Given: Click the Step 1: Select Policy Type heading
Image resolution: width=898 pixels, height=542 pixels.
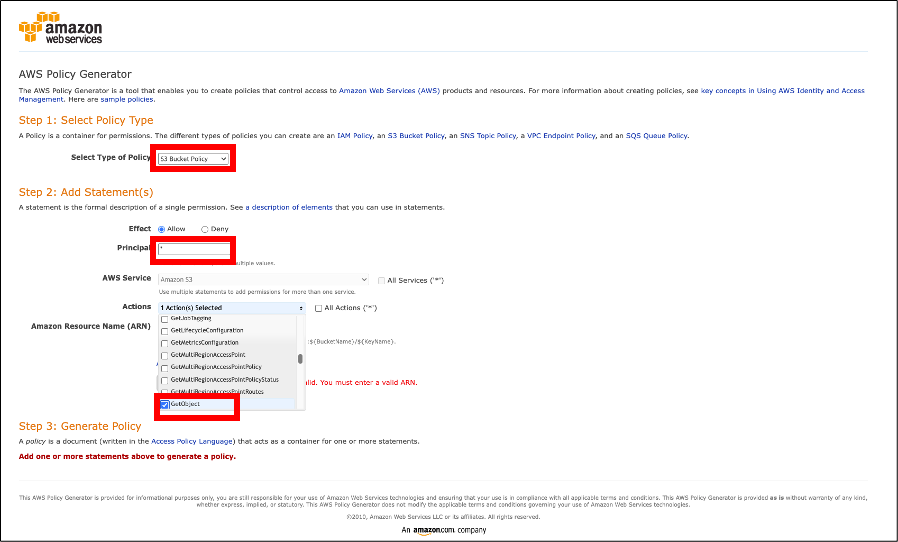Looking at the screenshot, I should [x=86, y=120].
